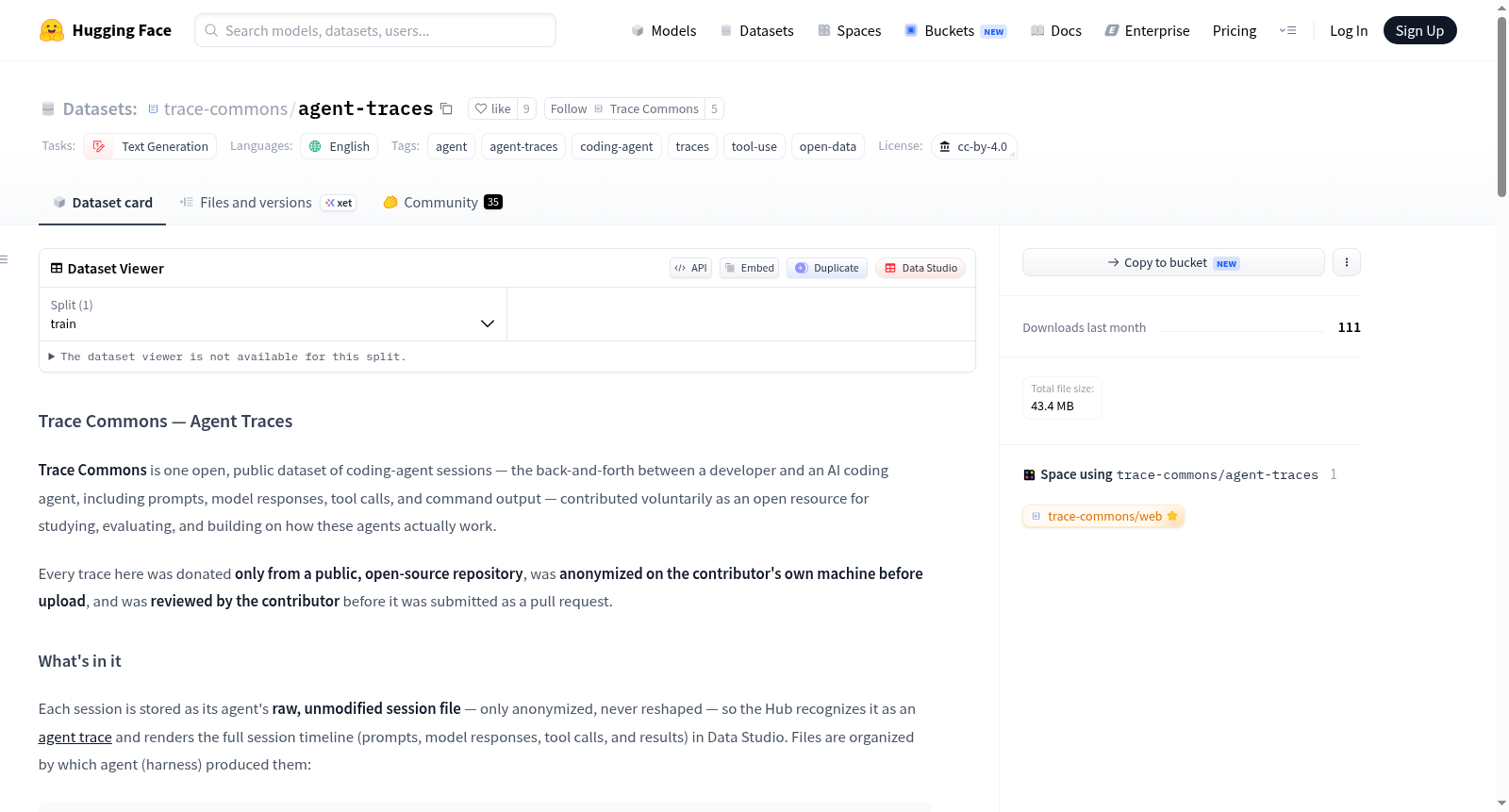The height and width of the screenshot is (812, 1509).
Task: Expand the navigation overflow menu
Action: 1287,30
